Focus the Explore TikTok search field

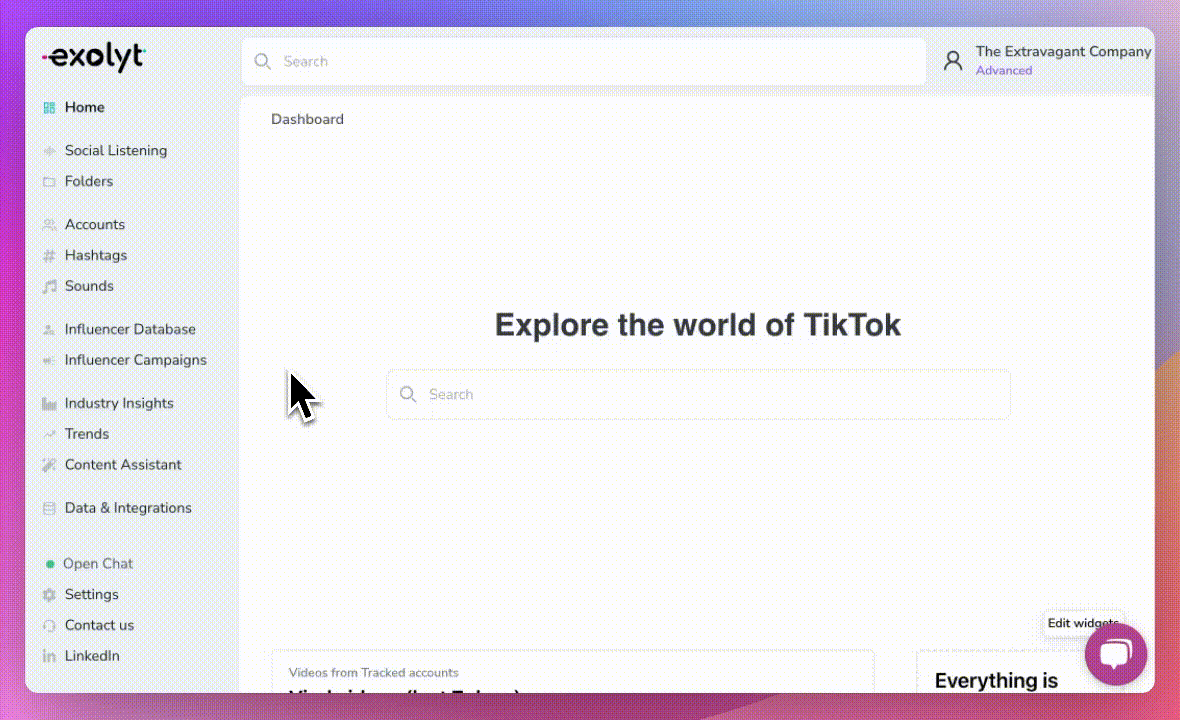pyautogui.click(x=698, y=394)
